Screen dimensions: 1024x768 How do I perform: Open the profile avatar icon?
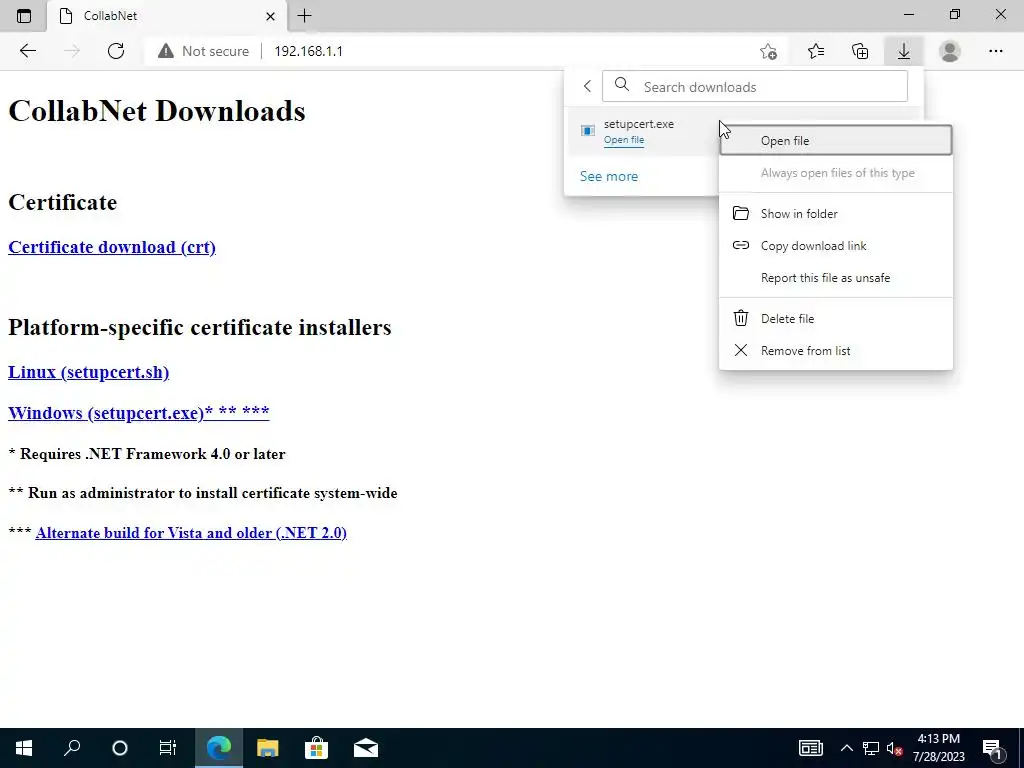coord(950,51)
